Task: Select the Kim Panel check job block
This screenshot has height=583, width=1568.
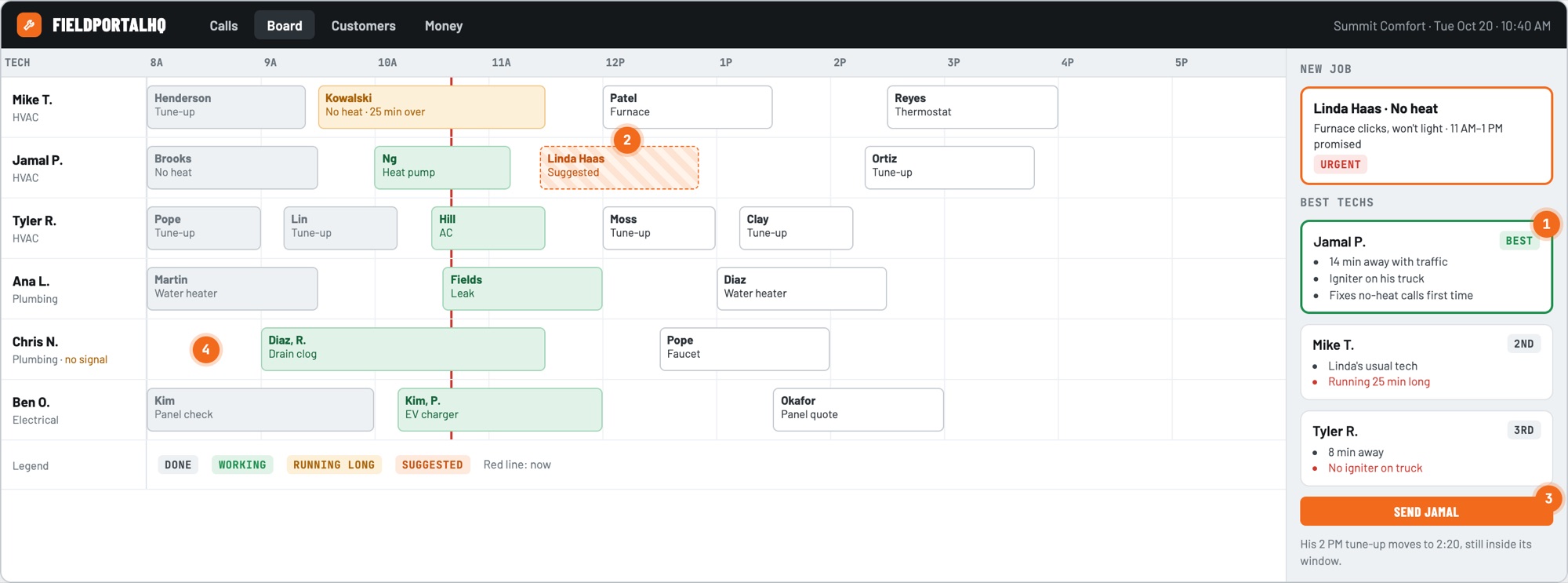Action: tap(260, 409)
